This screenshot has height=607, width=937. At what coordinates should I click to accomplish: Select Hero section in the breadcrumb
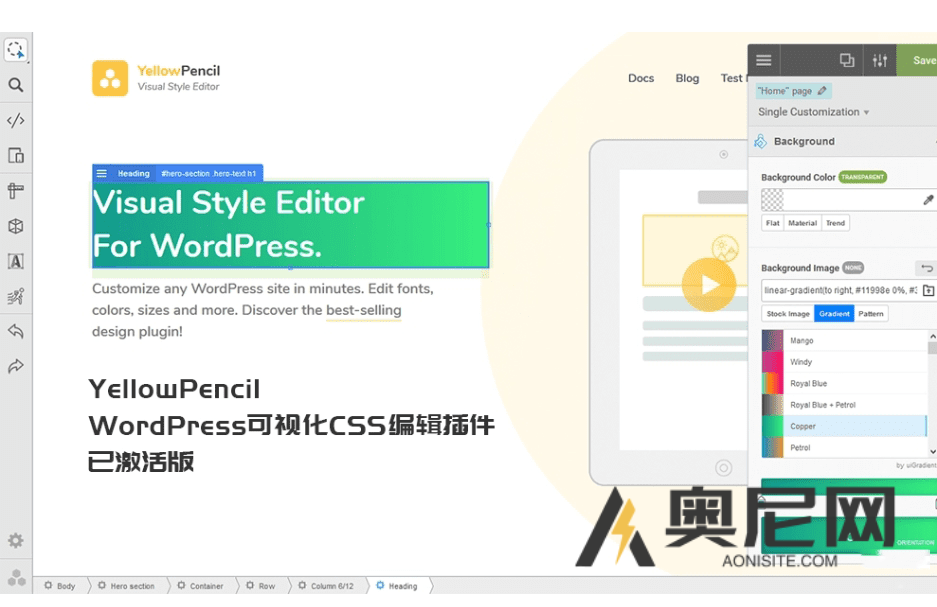coord(127,586)
